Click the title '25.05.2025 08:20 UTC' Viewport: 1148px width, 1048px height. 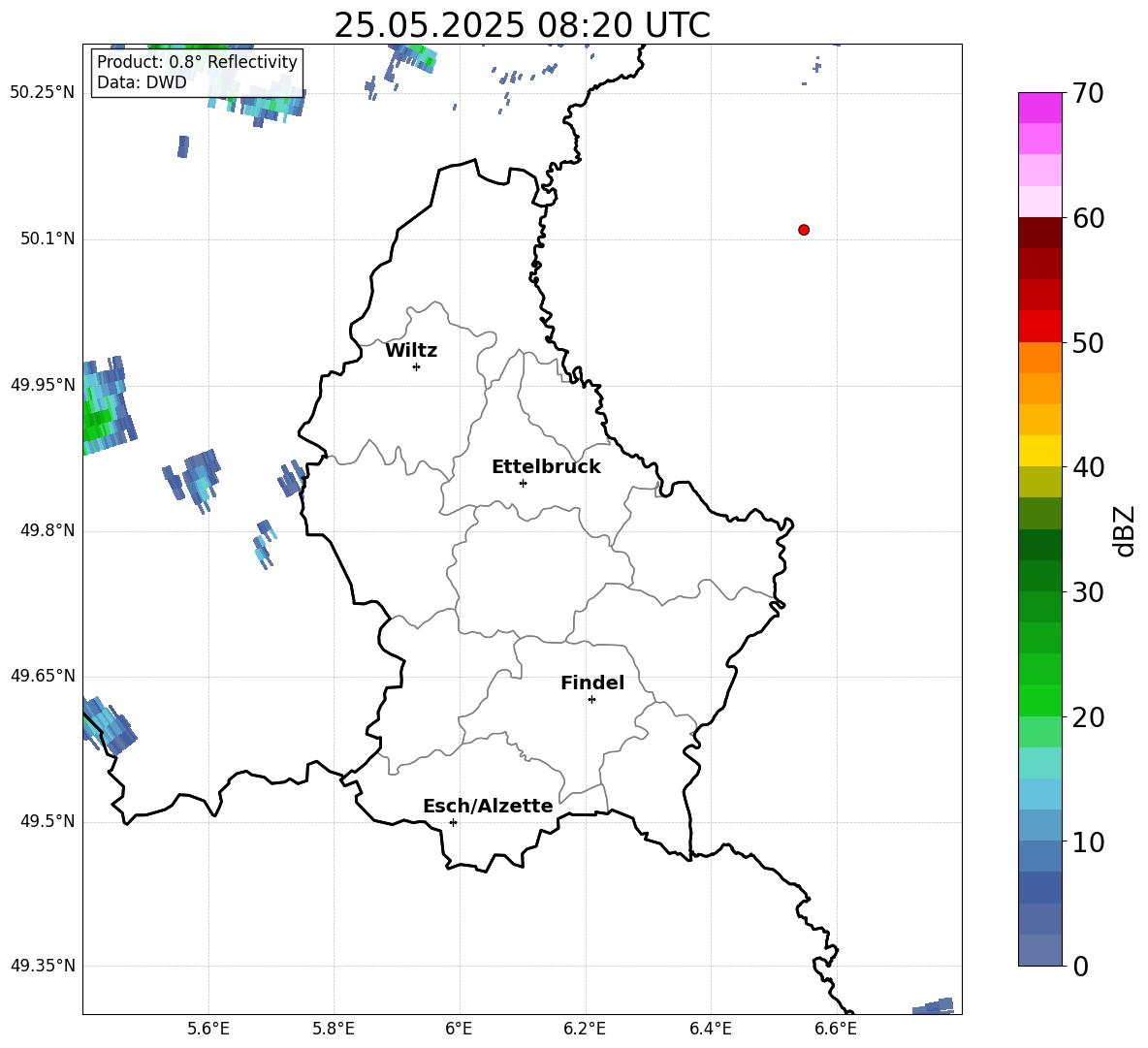[522, 25]
